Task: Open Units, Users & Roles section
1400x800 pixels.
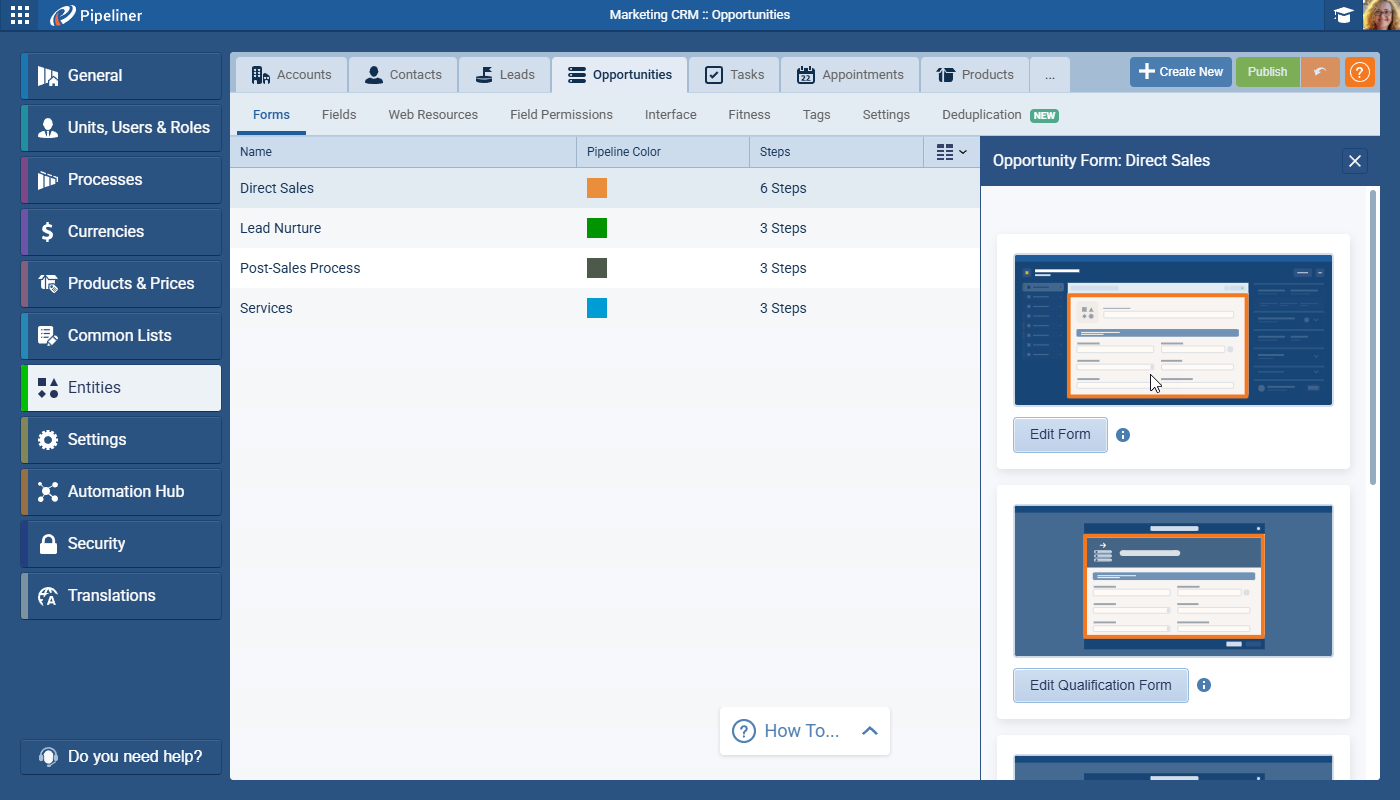Action: point(121,128)
